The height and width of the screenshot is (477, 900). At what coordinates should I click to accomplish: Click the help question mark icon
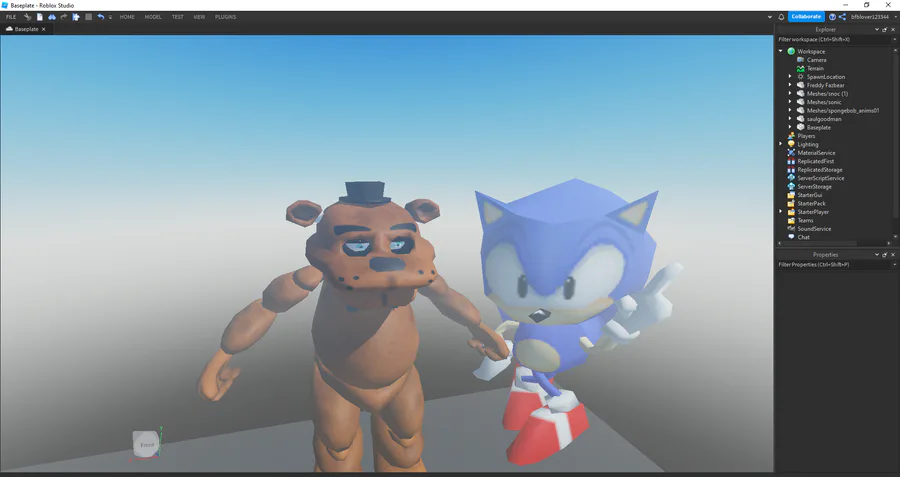[x=832, y=17]
